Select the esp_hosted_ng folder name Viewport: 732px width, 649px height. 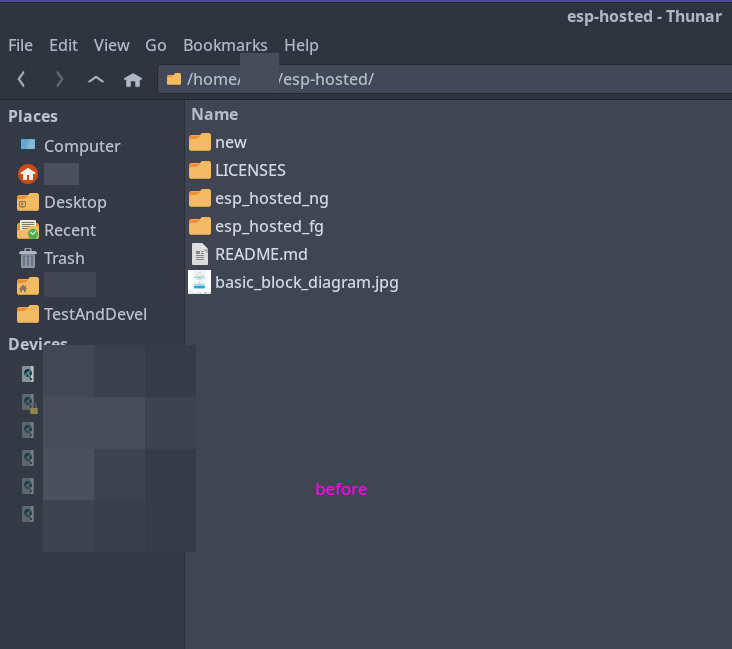(x=272, y=199)
